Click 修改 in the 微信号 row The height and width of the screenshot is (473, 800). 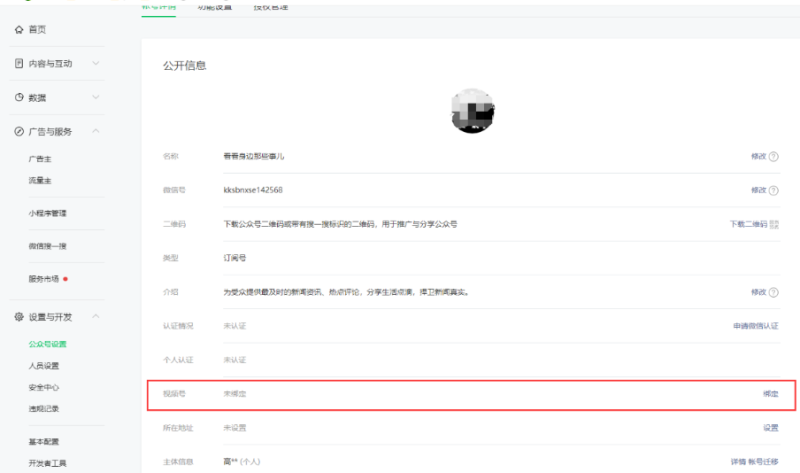pos(758,190)
